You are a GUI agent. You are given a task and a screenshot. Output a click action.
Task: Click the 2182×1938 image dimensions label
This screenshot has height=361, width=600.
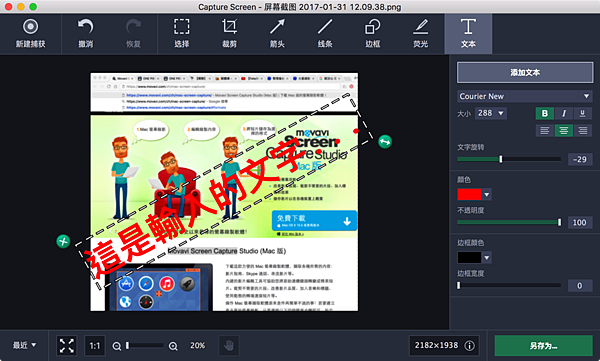pos(436,345)
